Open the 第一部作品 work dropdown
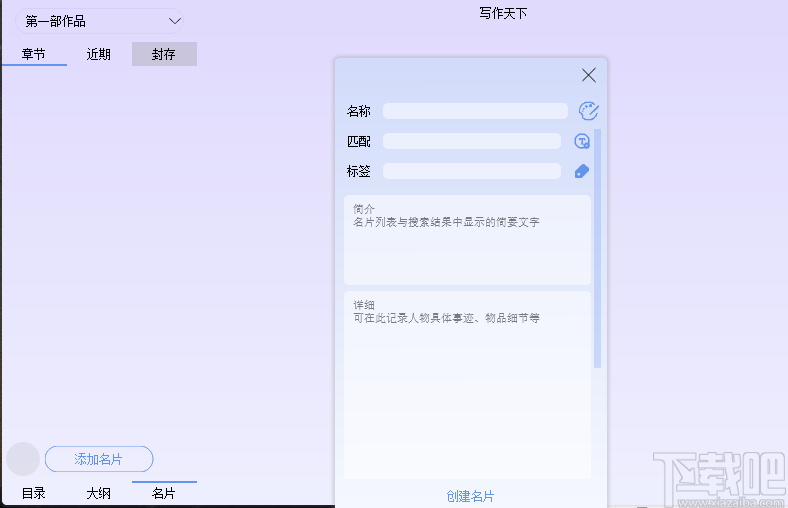 pyautogui.click(x=100, y=21)
